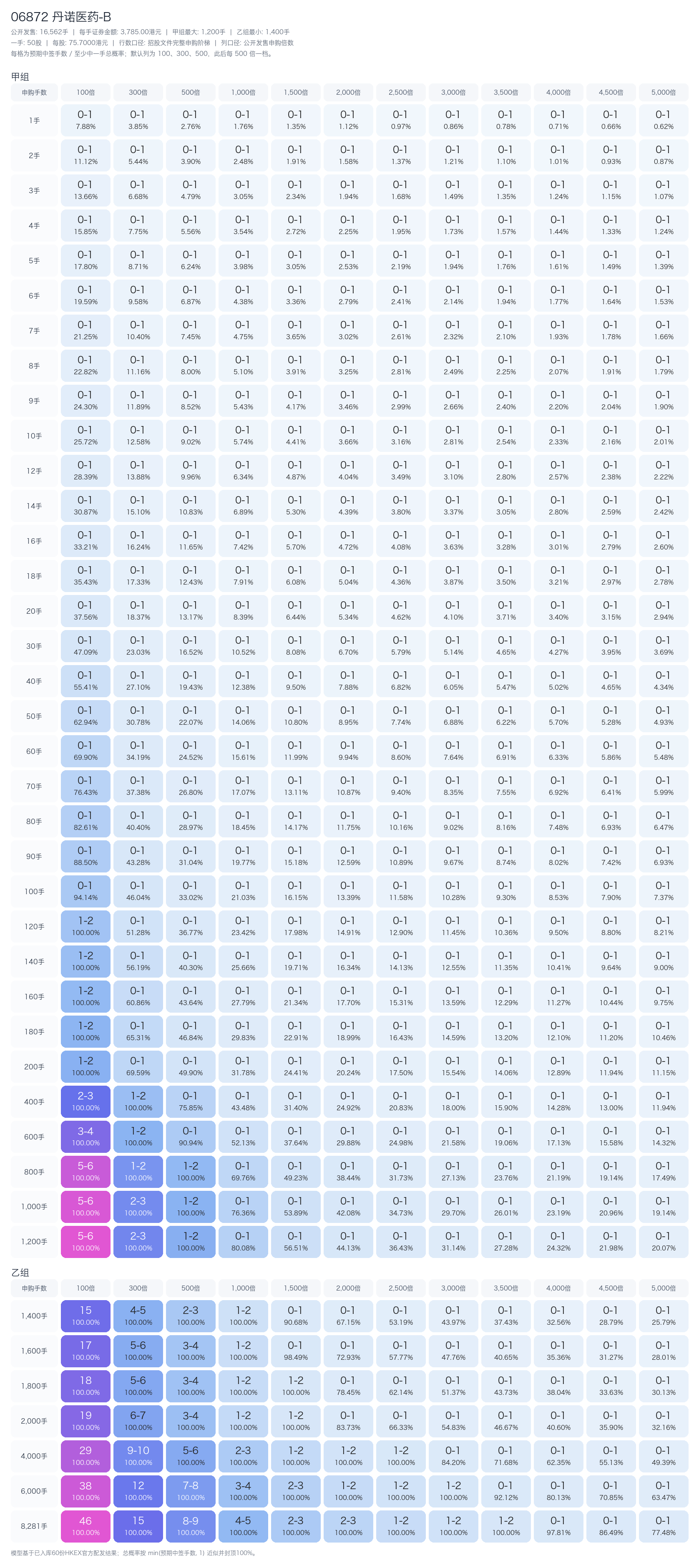The width and height of the screenshot is (699, 1568).
Task: Select the 1手 row label
Action: tap(34, 121)
